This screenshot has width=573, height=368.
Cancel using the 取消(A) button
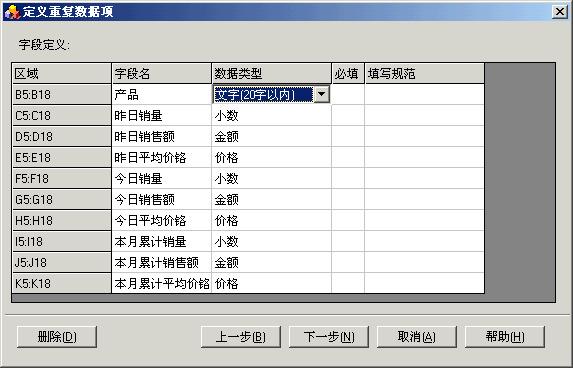tap(417, 337)
